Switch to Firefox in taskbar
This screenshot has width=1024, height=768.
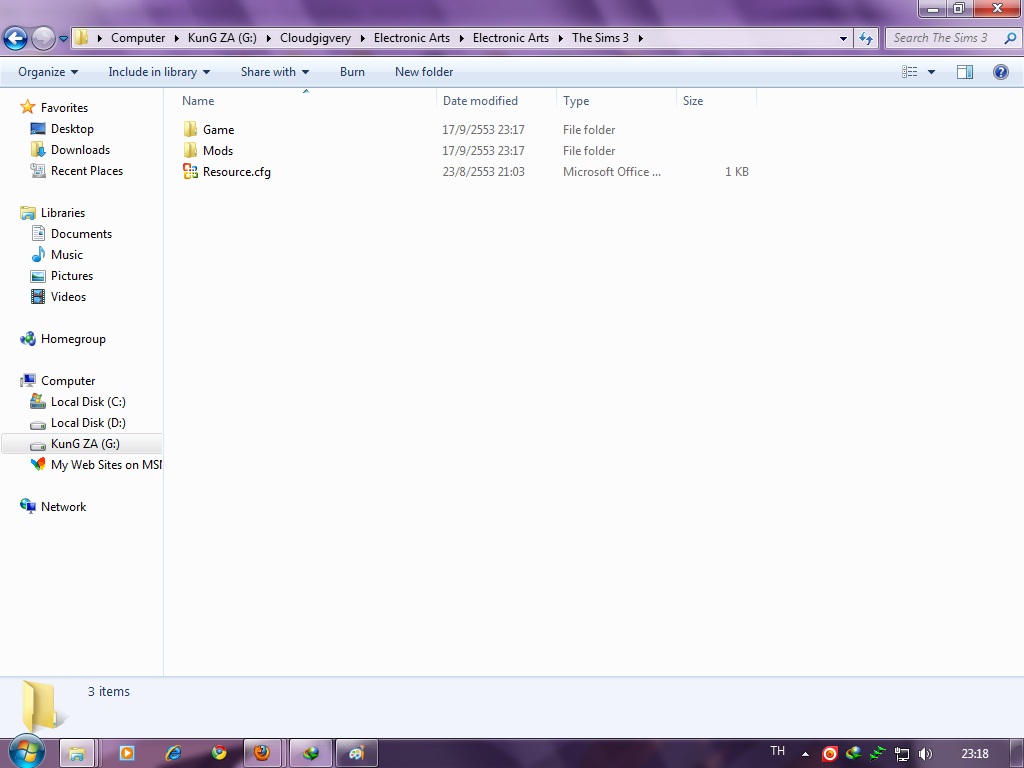tap(263, 754)
